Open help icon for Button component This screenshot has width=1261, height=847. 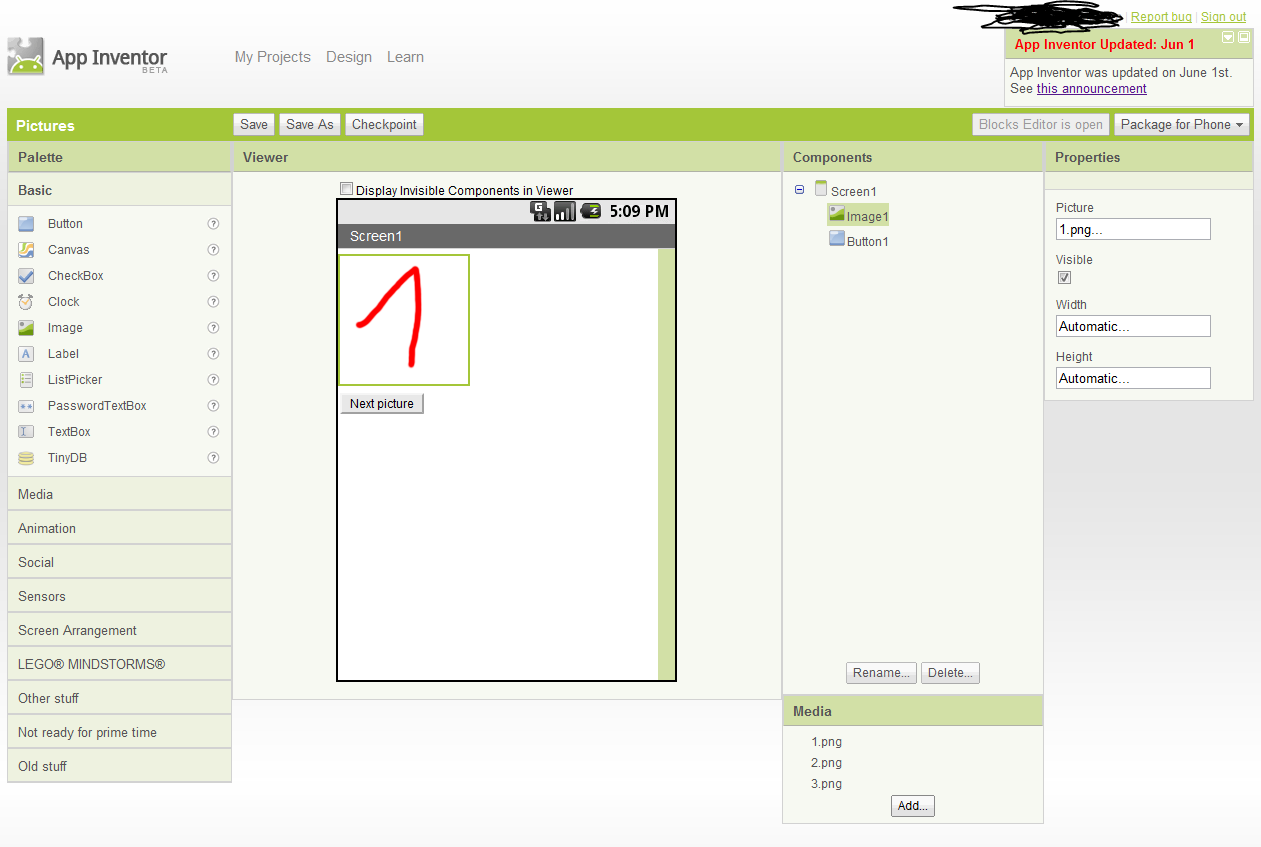pyautogui.click(x=213, y=224)
